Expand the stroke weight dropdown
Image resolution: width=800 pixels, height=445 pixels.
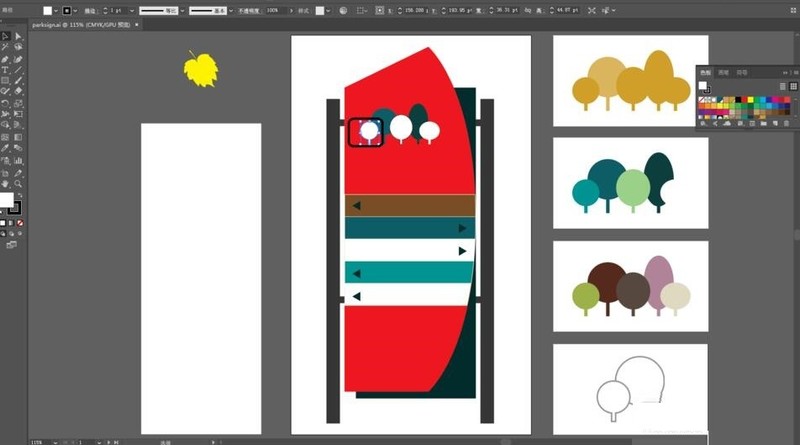[132, 11]
